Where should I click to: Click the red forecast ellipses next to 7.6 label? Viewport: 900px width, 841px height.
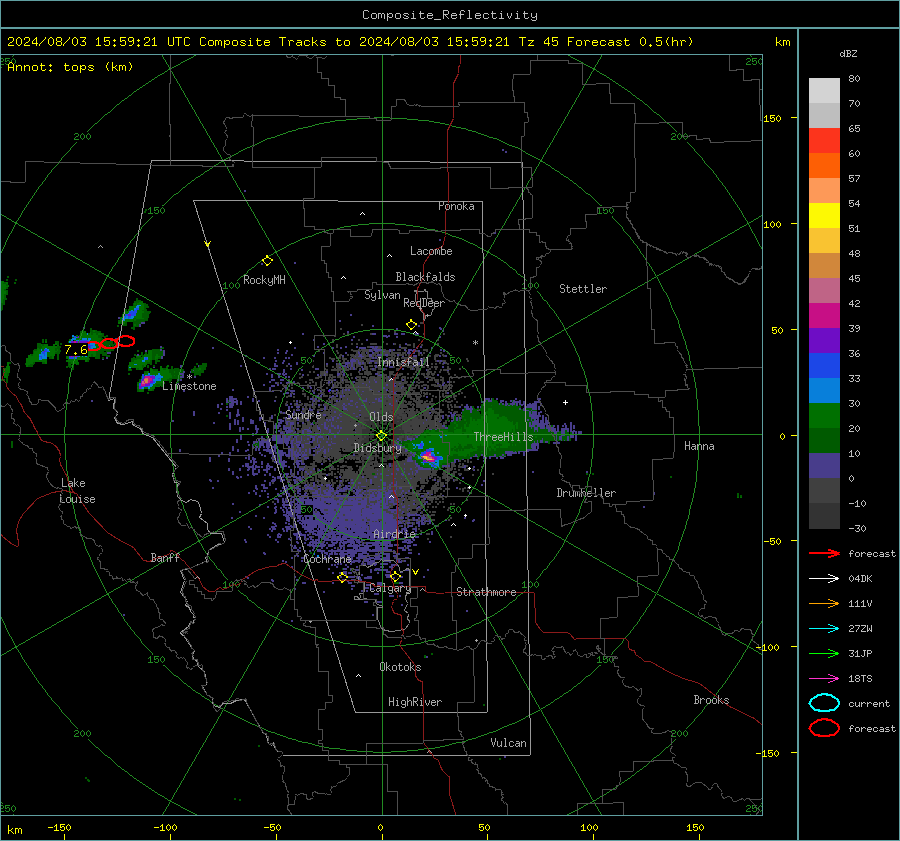(x=111, y=343)
